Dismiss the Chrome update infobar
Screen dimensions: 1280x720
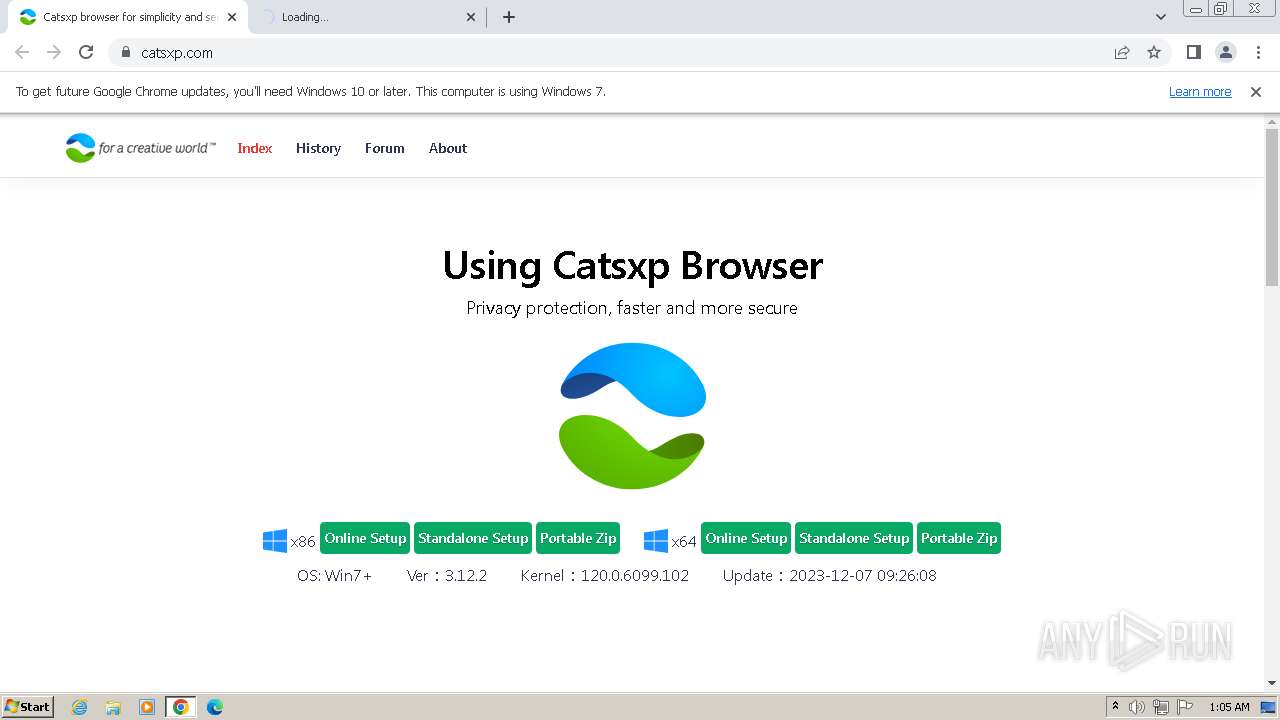coord(1256,91)
